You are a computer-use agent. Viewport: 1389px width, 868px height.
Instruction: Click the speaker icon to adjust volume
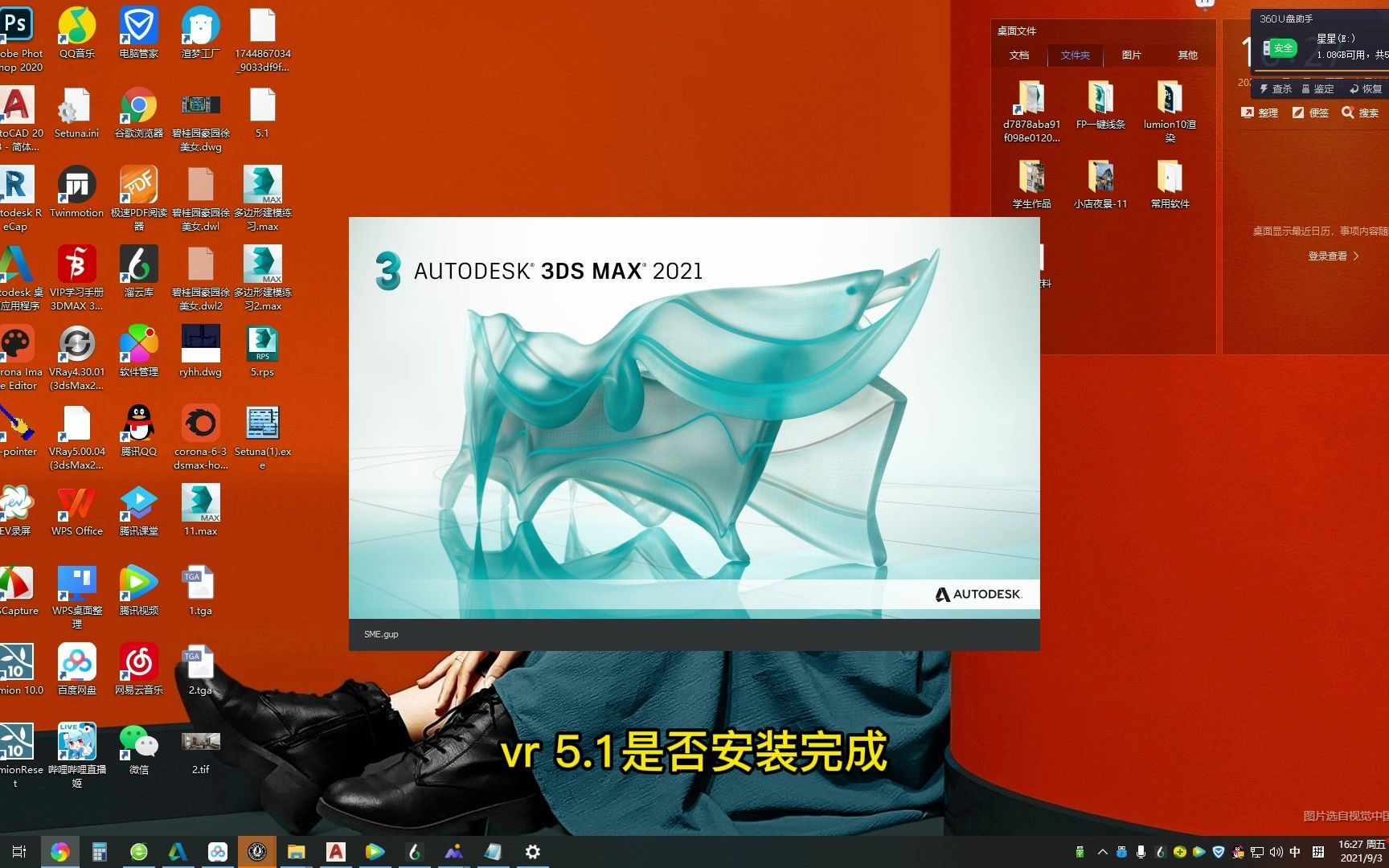click(1276, 852)
